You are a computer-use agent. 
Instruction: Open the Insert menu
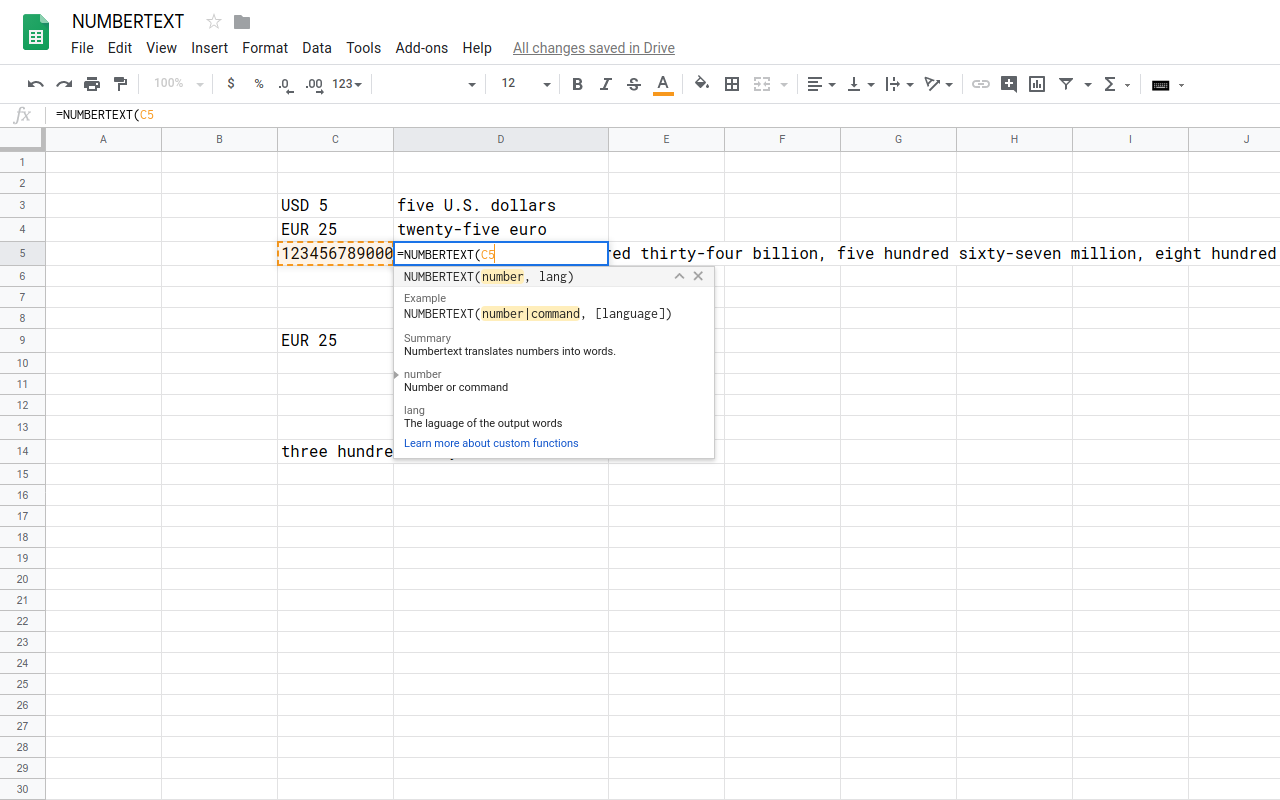[210, 48]
